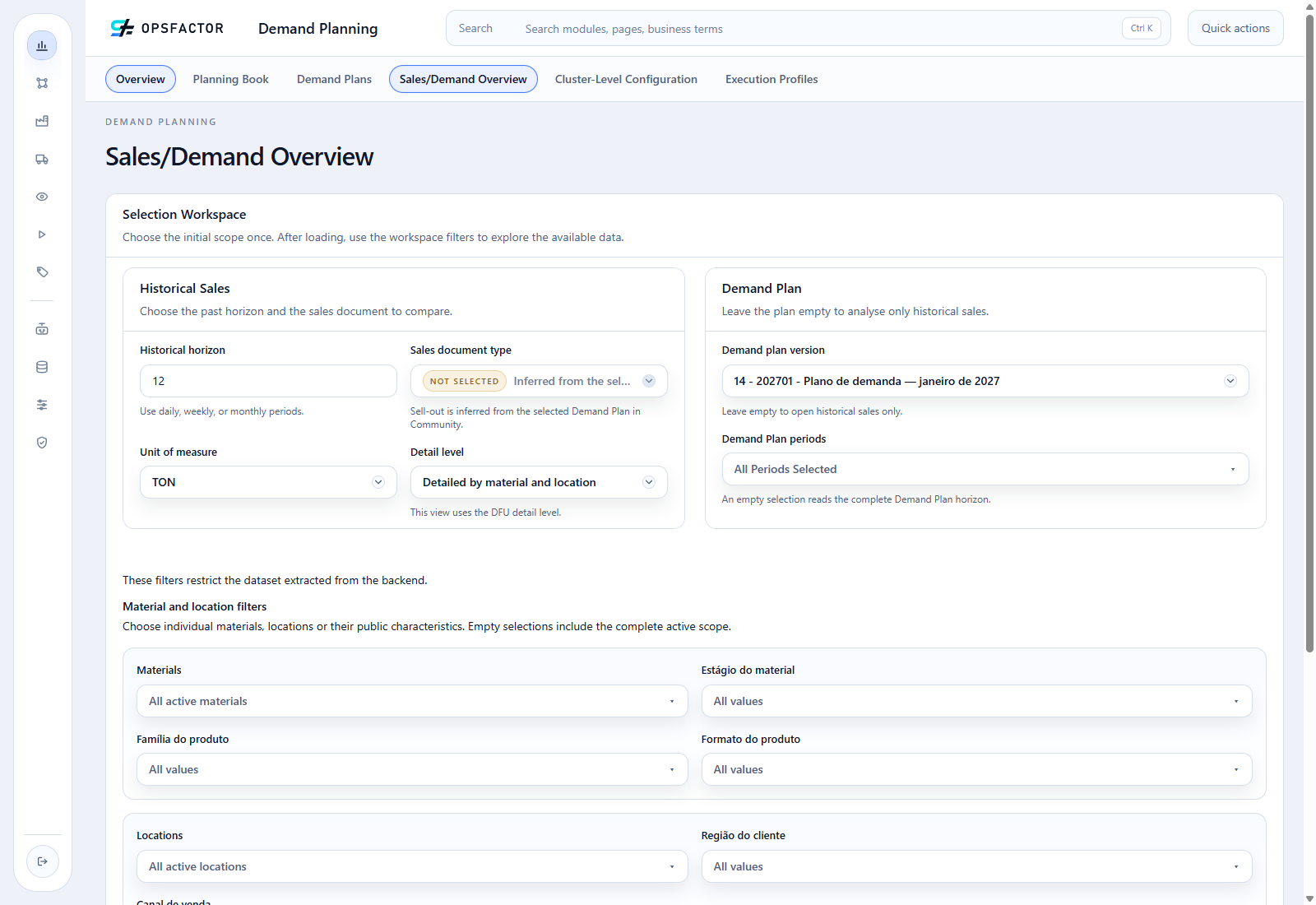Open the Sales document type dropdown
The width and height of the screenshot is (1316, 905).
pos(539,381)
